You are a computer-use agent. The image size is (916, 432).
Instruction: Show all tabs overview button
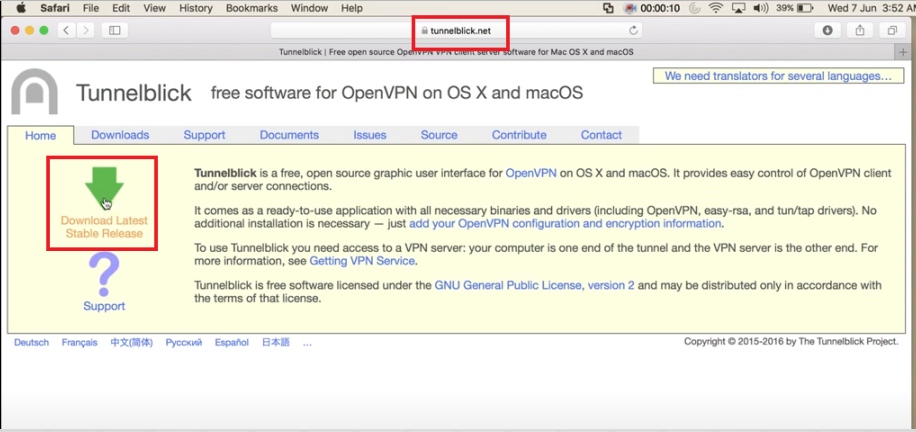click(893, 30)
